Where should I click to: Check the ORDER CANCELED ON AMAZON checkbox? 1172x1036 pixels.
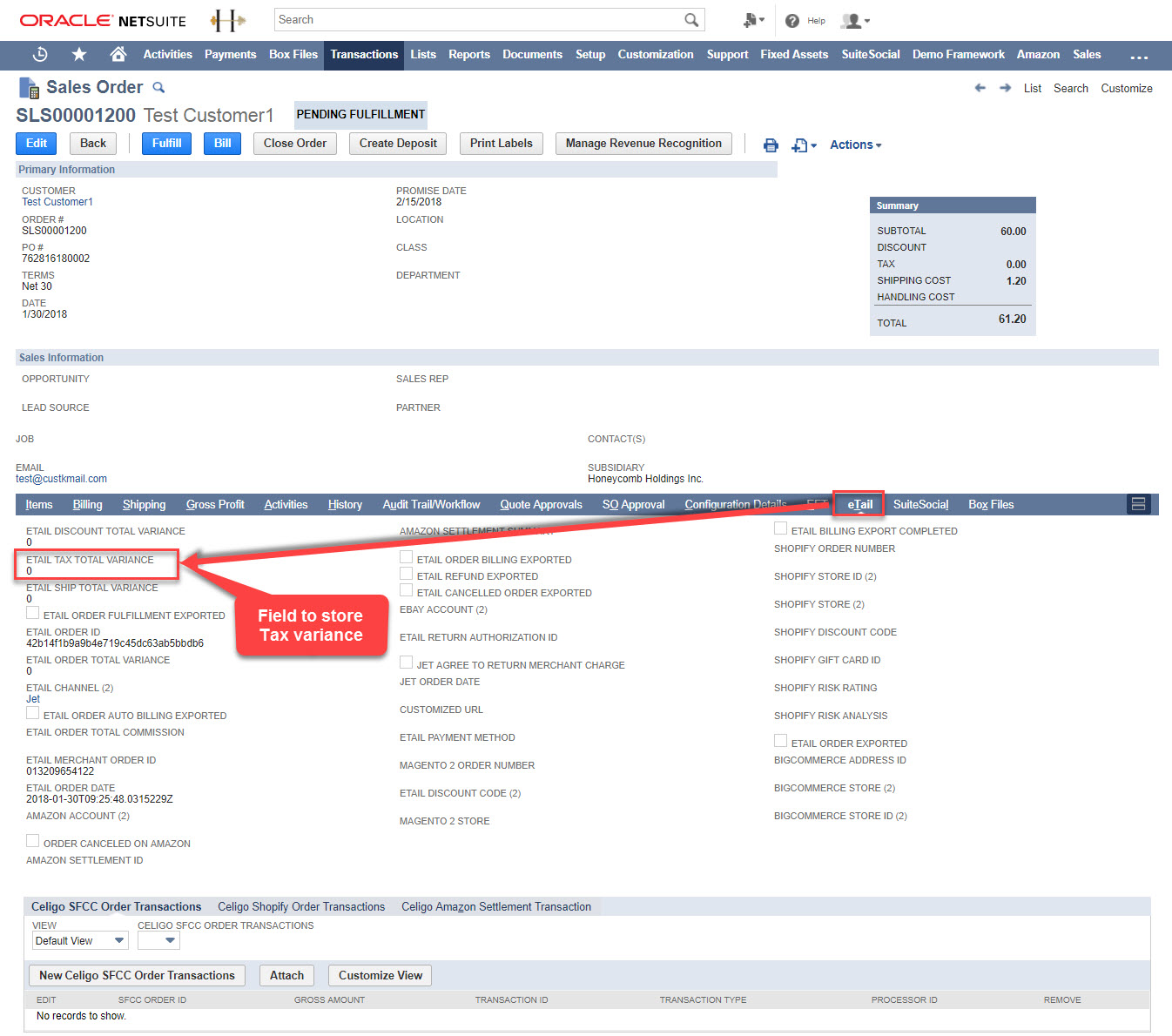click(x=32, y=840)
